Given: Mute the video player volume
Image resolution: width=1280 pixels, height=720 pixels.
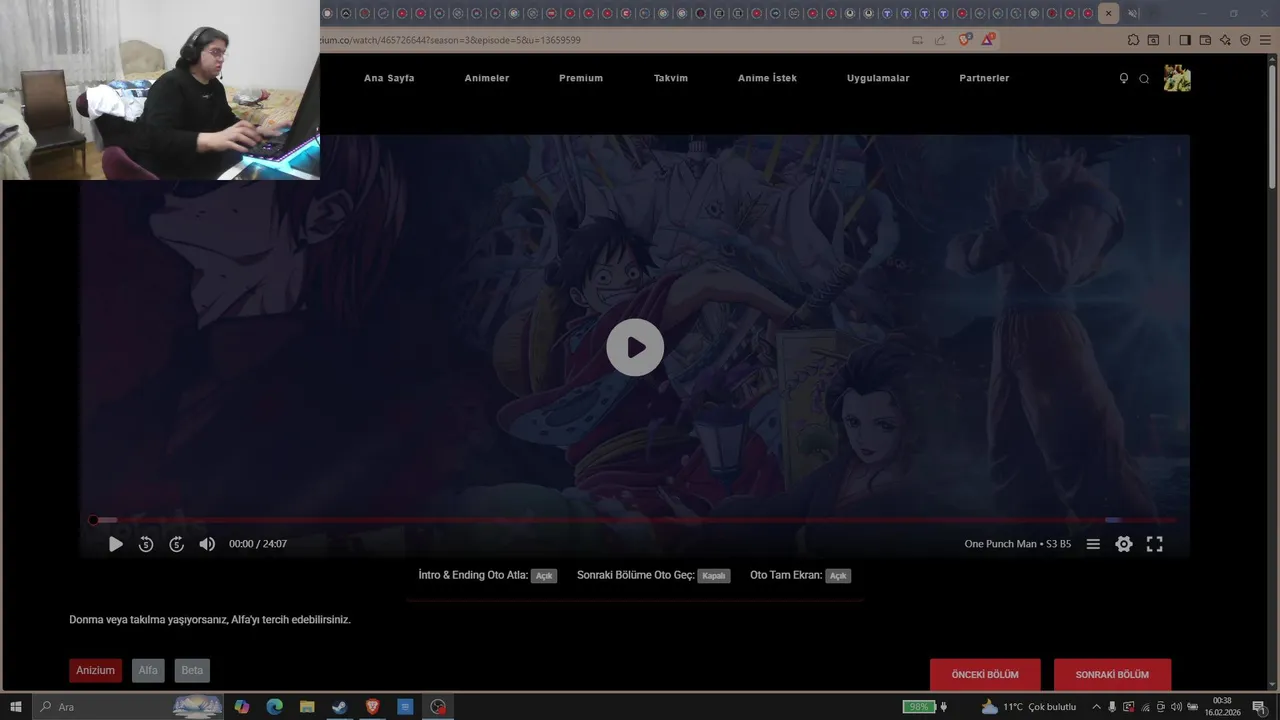Looking at the screenshot, I should [x=207, y=544].
